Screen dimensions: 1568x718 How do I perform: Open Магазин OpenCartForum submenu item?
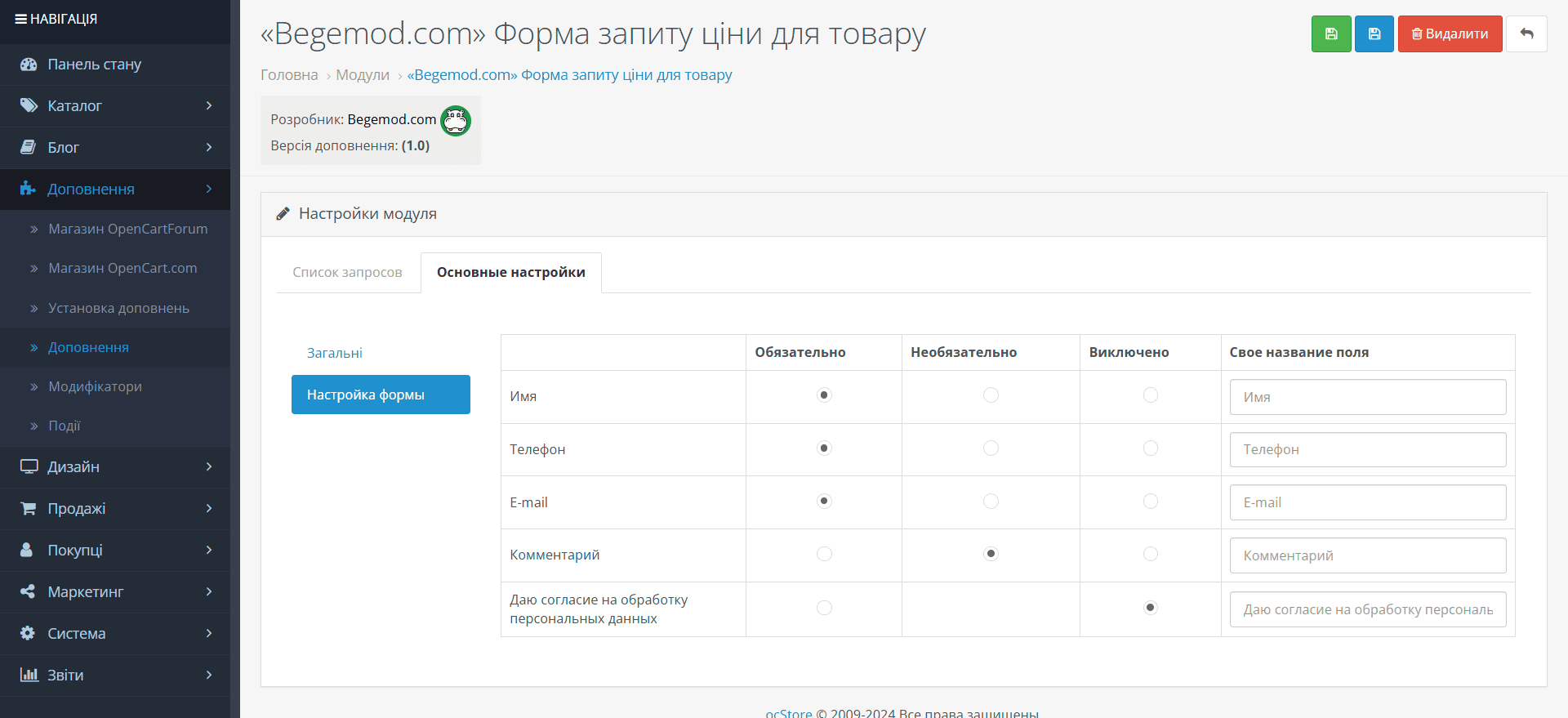click(x=127, y=230)
